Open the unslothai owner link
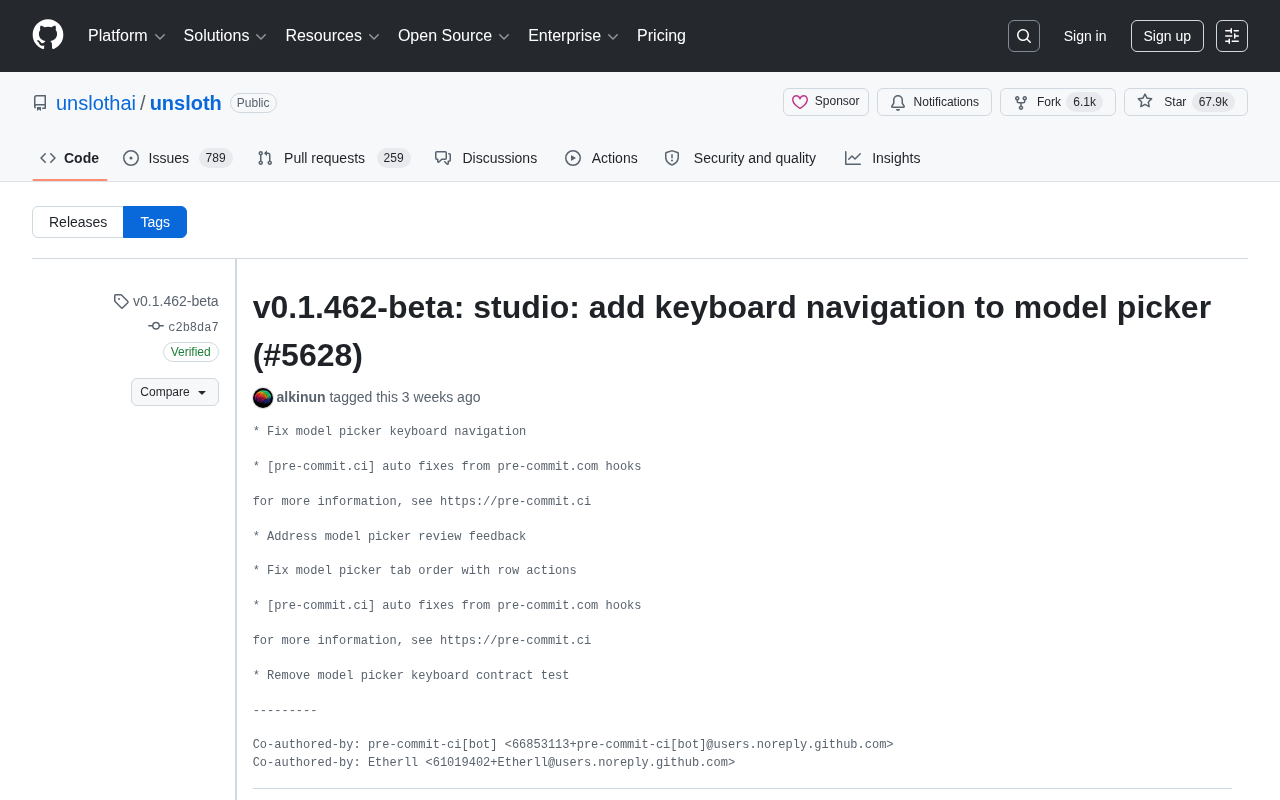 tap(96, 103)
